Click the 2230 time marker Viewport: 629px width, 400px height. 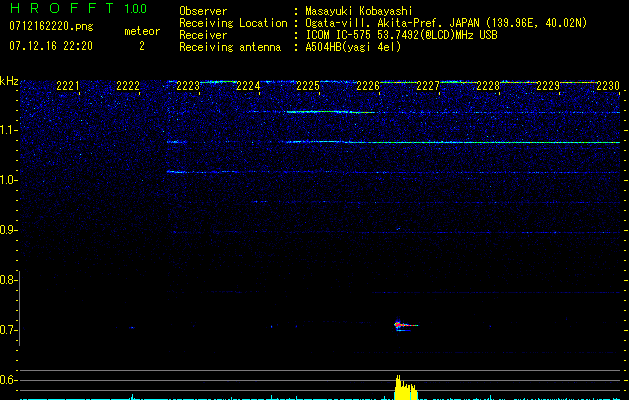[608, 86]
